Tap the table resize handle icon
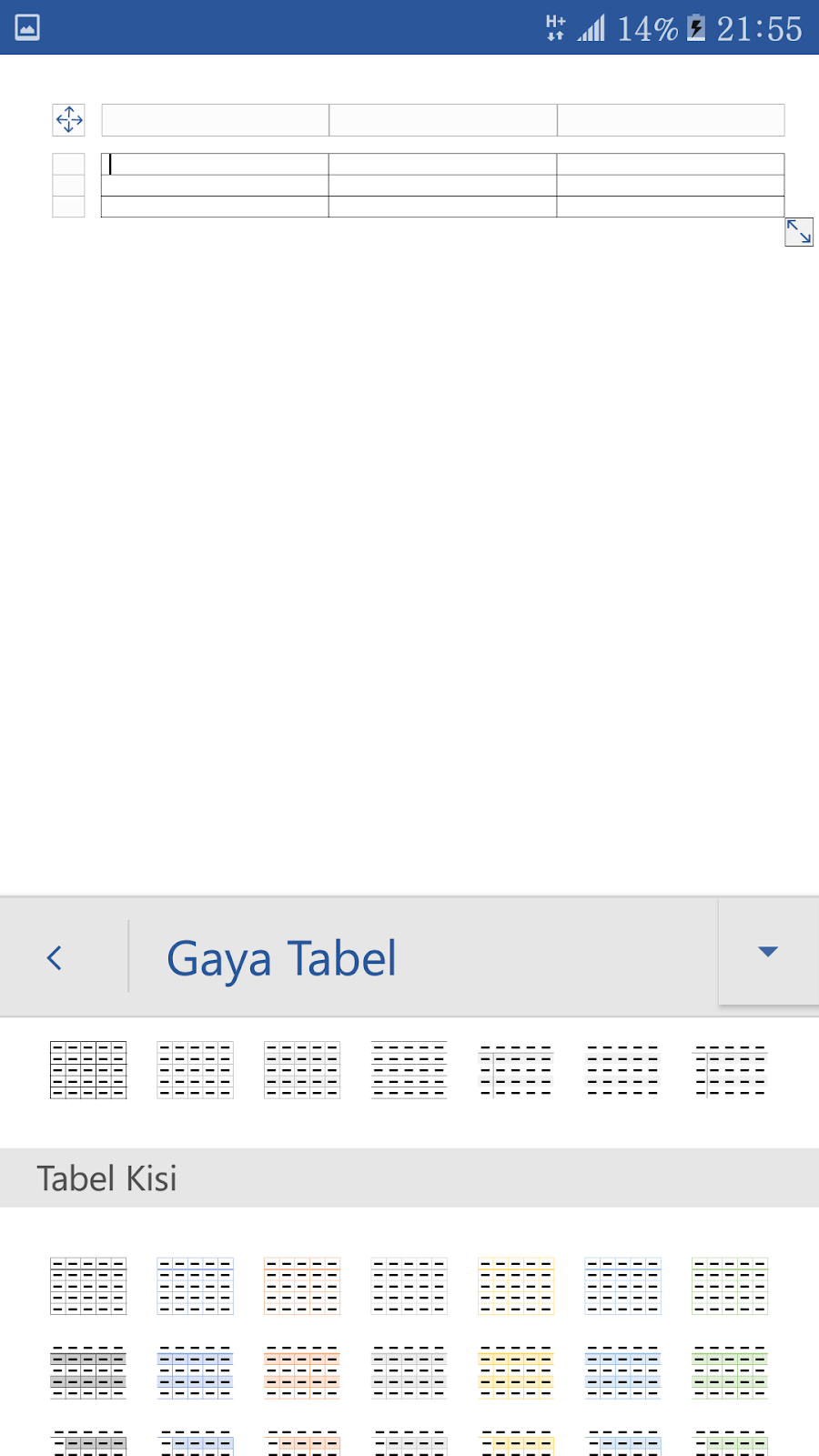This screenshot has height=1456, width=819. [x=799, y=232]
